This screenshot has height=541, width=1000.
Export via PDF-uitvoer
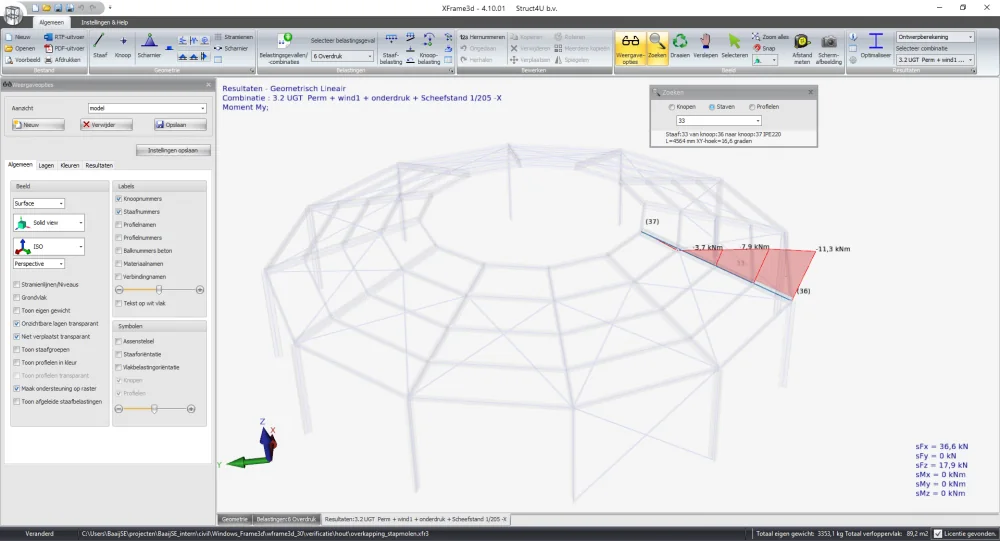(x=64, y=48)
